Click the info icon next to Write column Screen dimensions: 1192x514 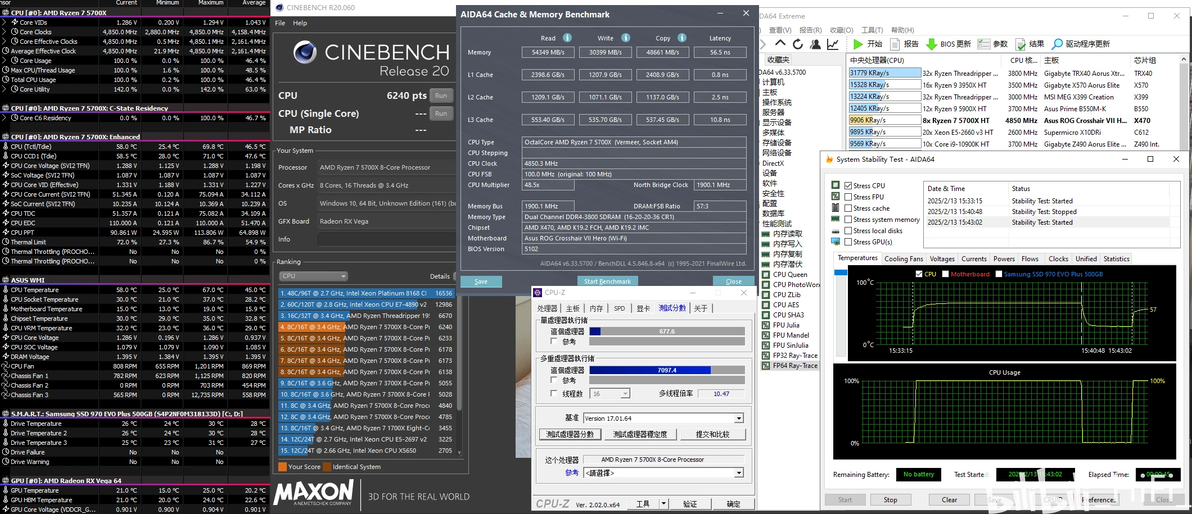point(626,37)
